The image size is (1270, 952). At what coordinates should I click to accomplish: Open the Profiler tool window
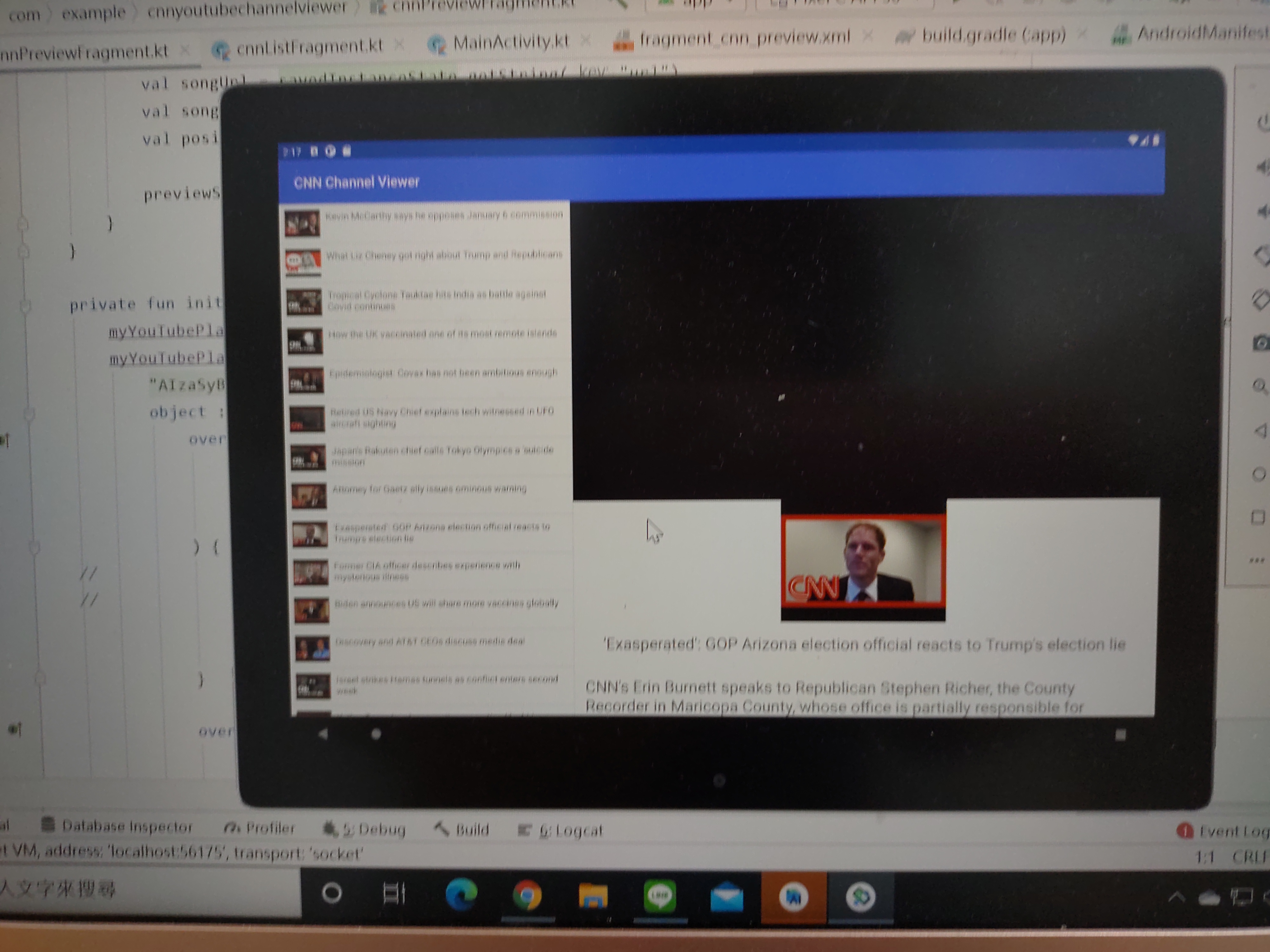click(259, 828)
